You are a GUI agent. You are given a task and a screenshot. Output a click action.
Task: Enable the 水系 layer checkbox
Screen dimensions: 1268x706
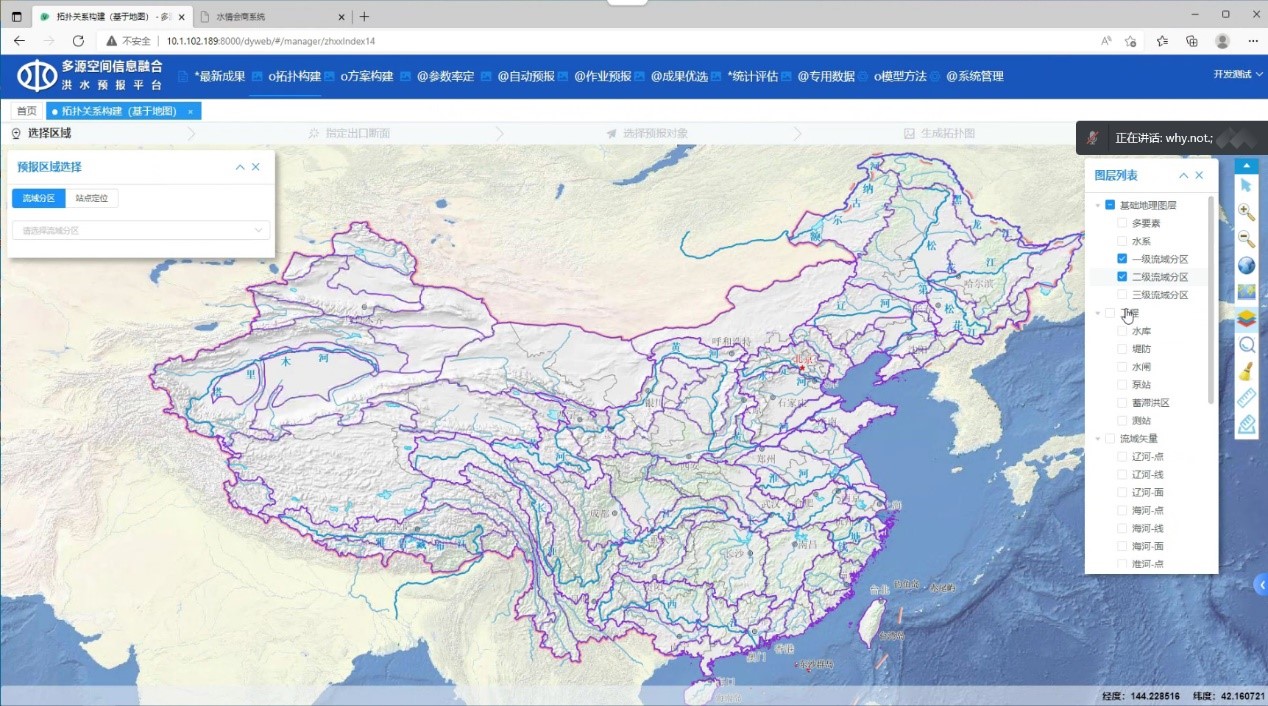tap(1122, 241)
